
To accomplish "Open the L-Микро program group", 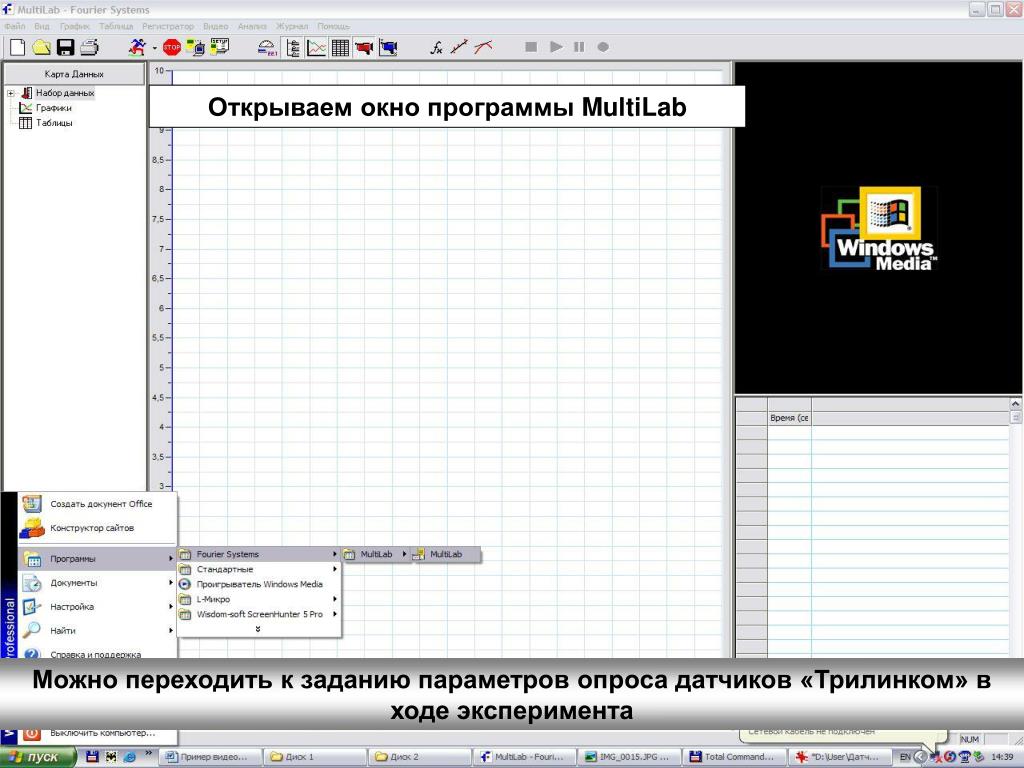I will tap(259, 600).
